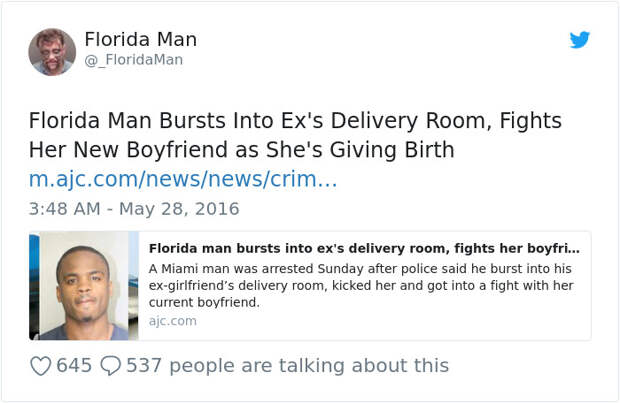
Task: Click the 645 likes count
Action: coord(74,366)
